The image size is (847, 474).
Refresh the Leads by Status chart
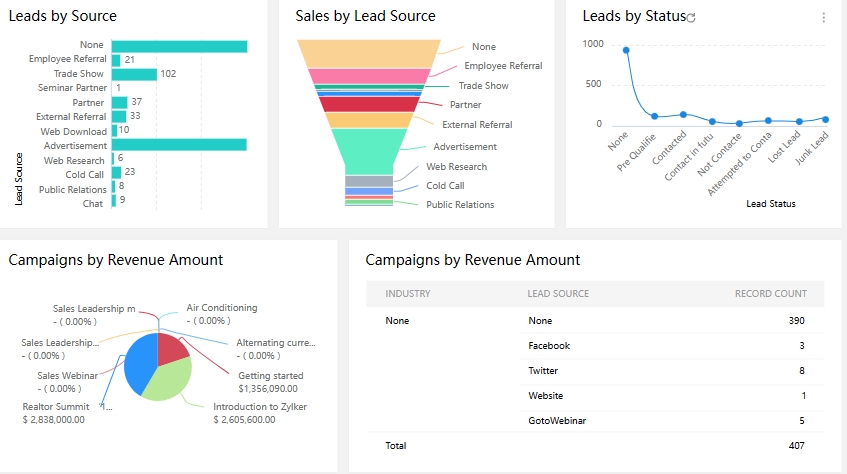691,18
